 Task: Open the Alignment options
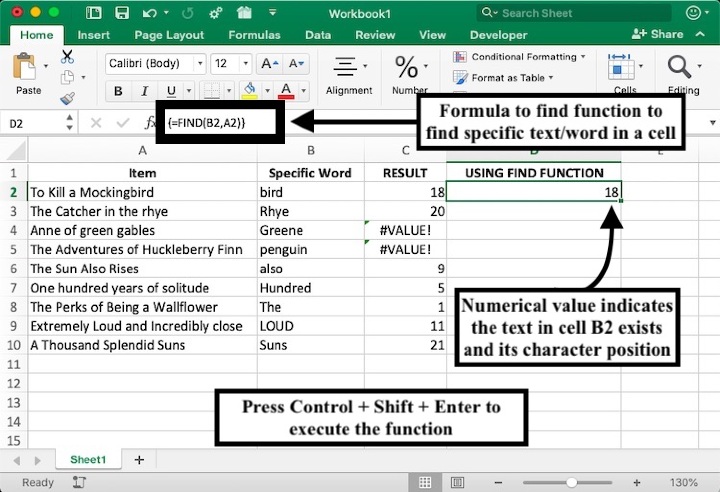[x=349, y=75]
